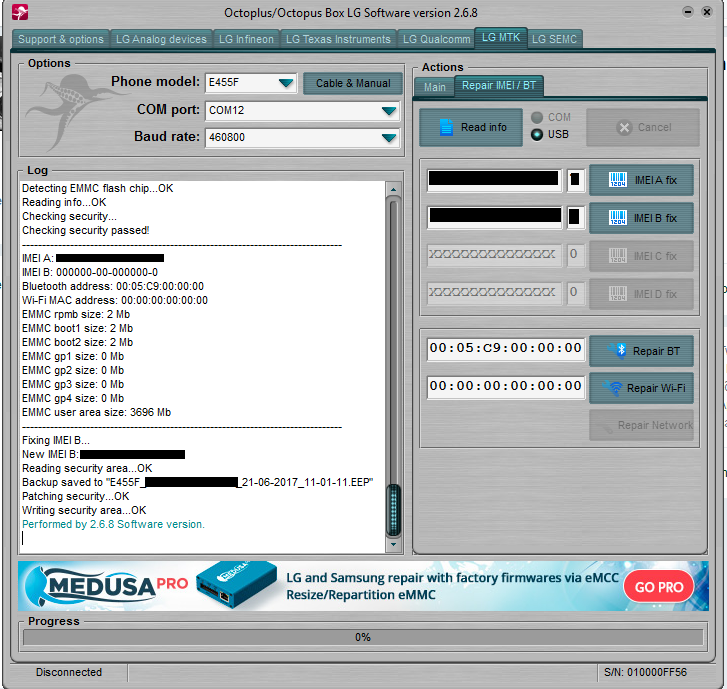Switch to Support & options tab
The image size is (727, 689).
coord(61,39)
